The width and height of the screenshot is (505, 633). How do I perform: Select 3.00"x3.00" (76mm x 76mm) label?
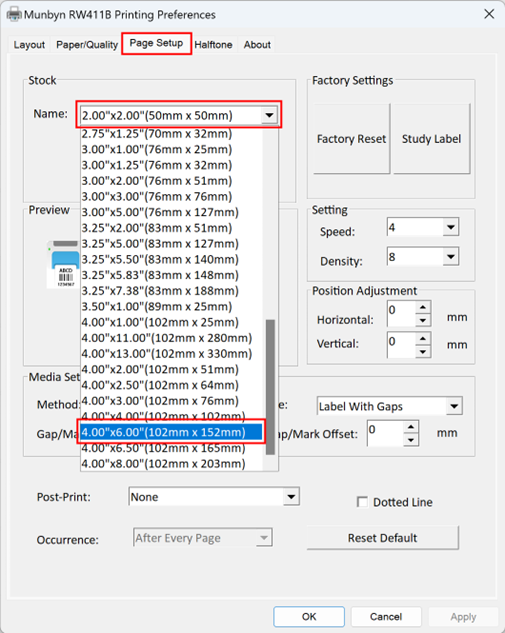point(172,197)
